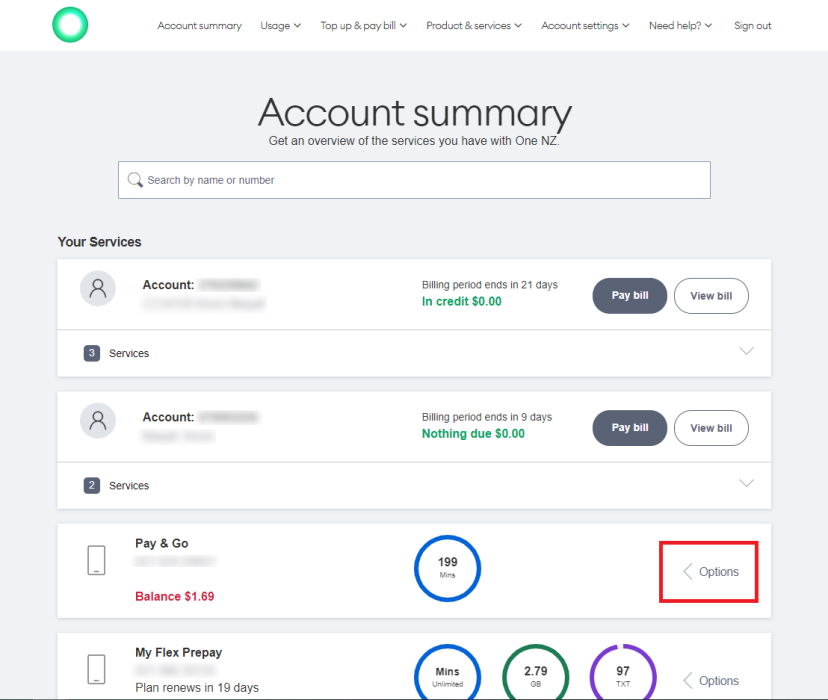Click the One NZ green circle logo
Viewport: 828px width, 700px height.
(70, 25)
